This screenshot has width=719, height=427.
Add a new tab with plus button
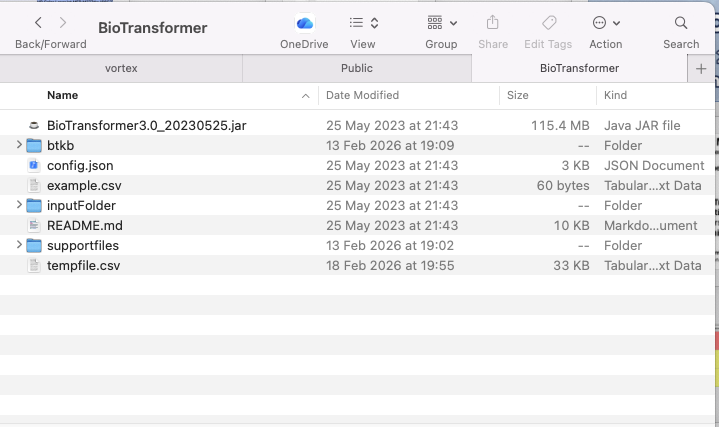tap(701, 68)
